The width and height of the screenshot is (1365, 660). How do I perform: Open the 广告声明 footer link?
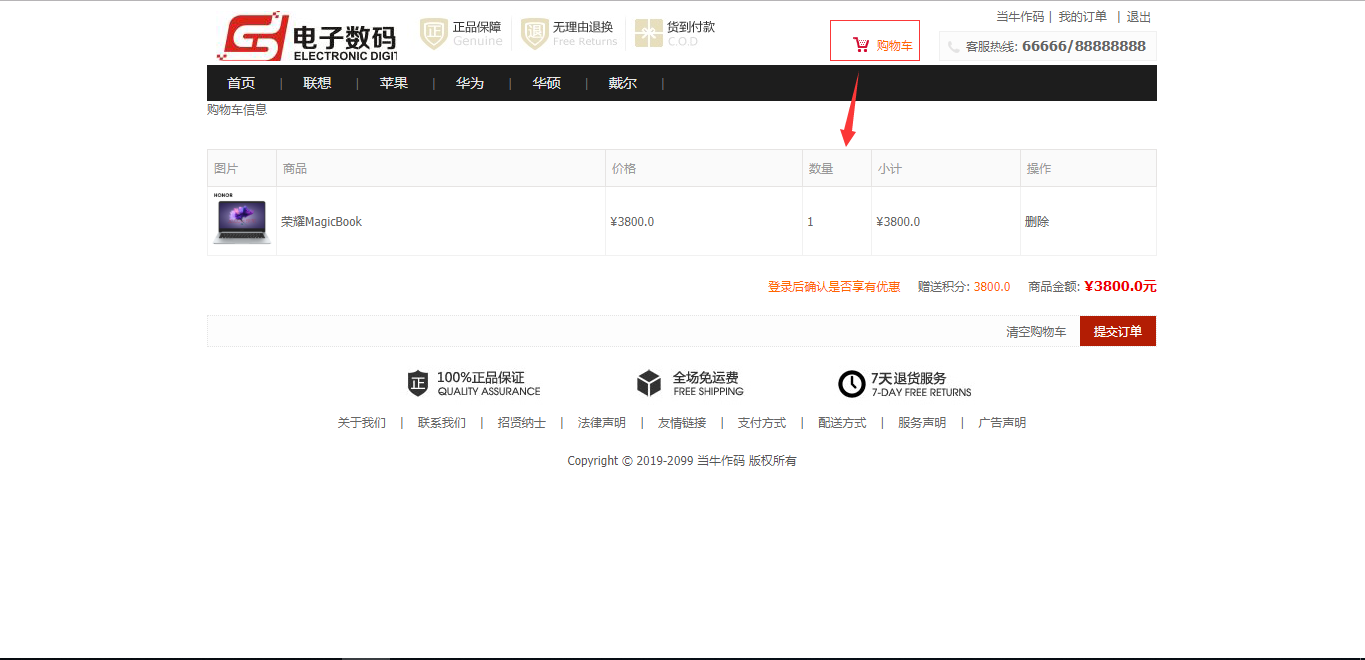1002,423
